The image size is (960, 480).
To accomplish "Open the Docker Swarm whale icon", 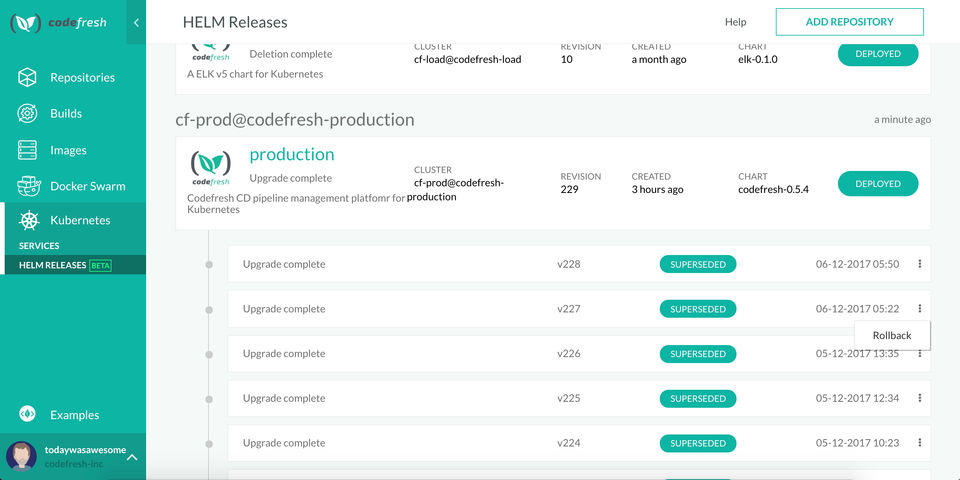I will 28,186.
